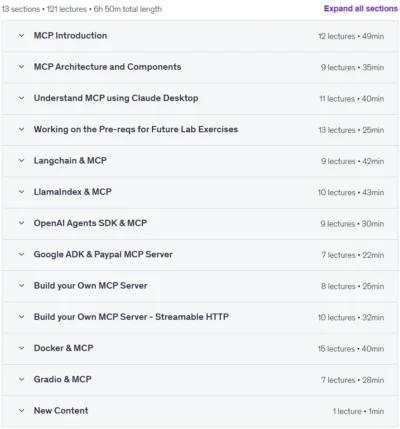This screenshot has width=400, height=429.
Task: Expand the chevron beside Docker & MCP
Action: pyautogui.click(x=21, y=348)
